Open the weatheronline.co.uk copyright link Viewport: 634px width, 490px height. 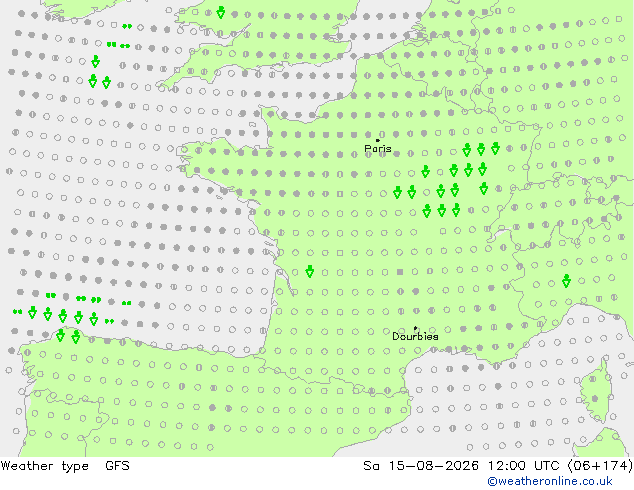(x=550, y=481)
